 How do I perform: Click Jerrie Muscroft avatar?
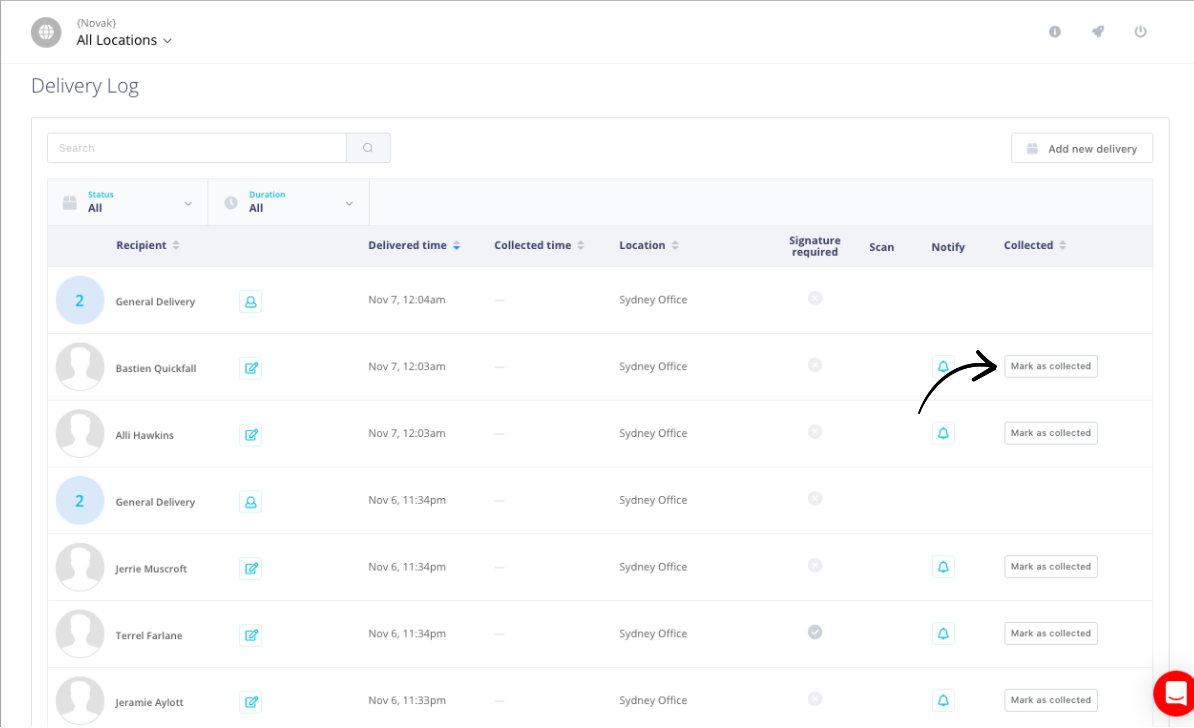(x=80, y=567)
